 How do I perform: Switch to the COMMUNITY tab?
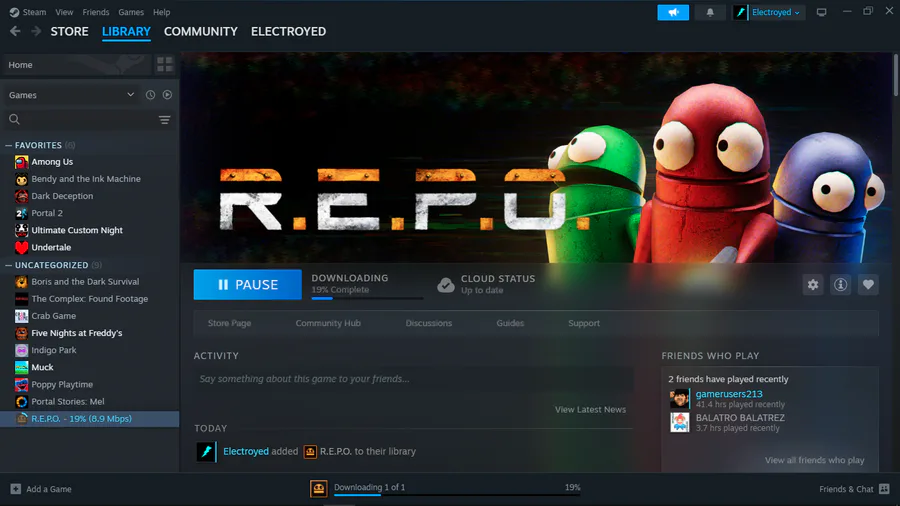[200, 32]
